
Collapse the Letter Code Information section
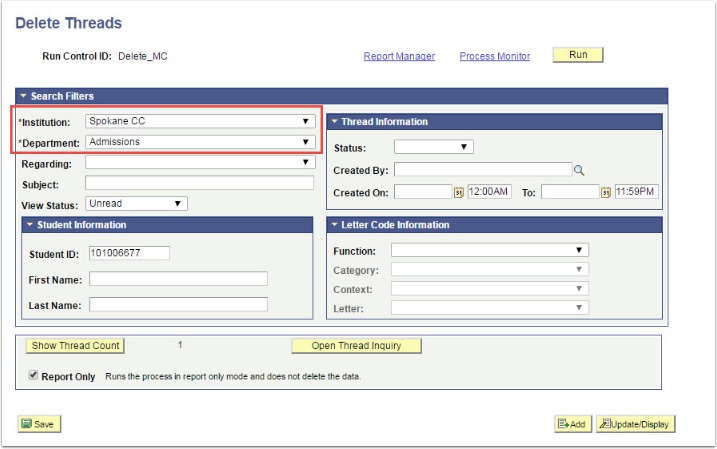coord(334,225)
